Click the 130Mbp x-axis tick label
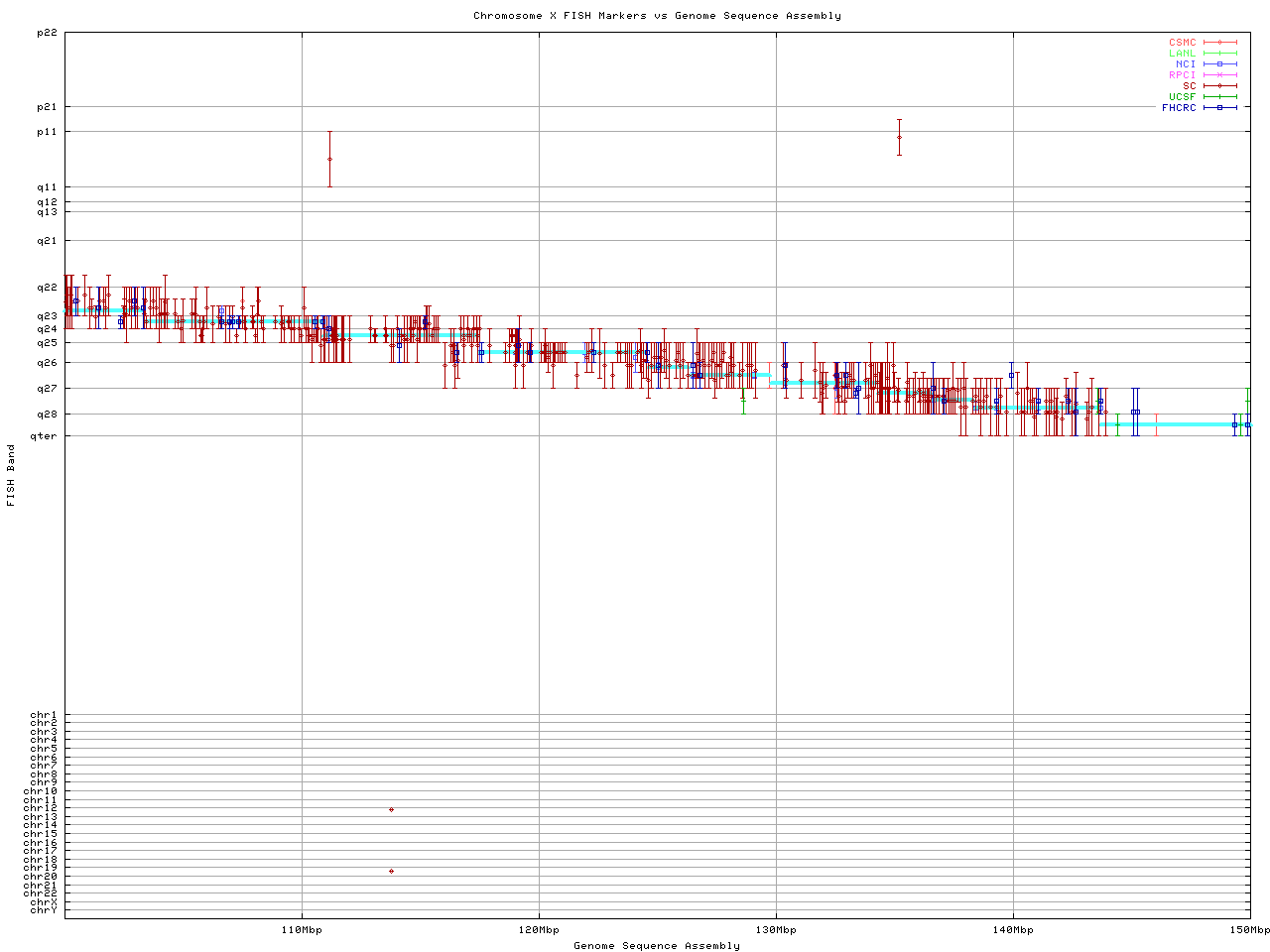Viewport: 1270px width, 952px height. [776, 930]
